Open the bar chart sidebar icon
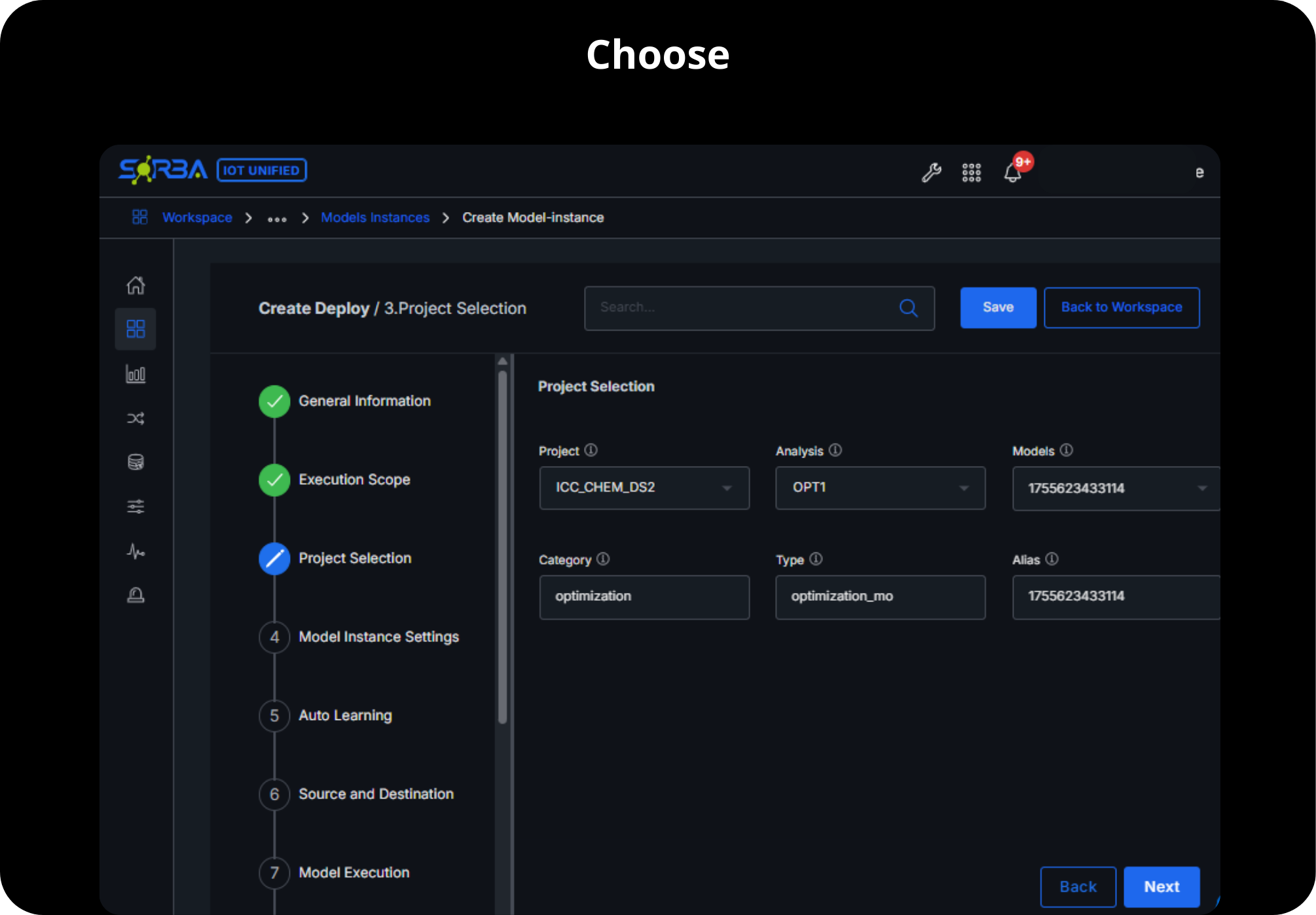This screenshot has width=1316, height=915. [136, 374]
